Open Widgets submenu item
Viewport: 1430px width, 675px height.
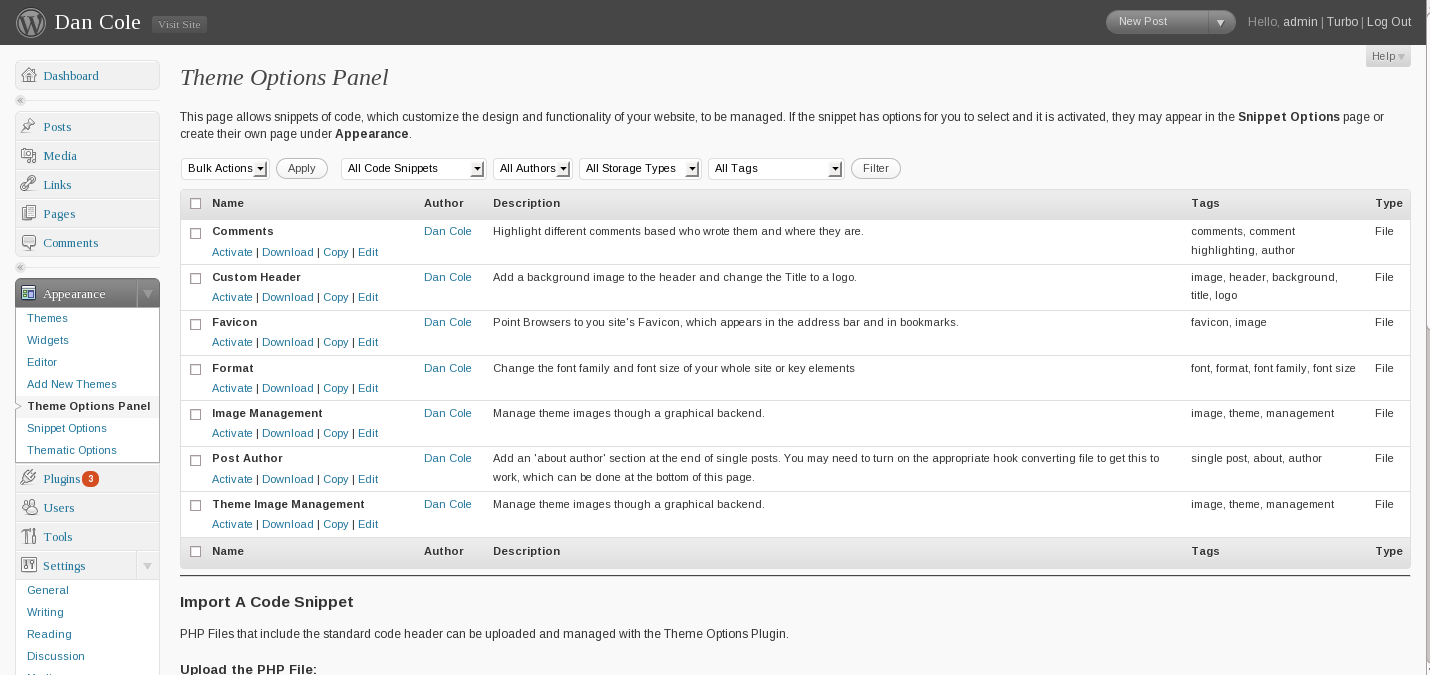(x=48, y=340)
